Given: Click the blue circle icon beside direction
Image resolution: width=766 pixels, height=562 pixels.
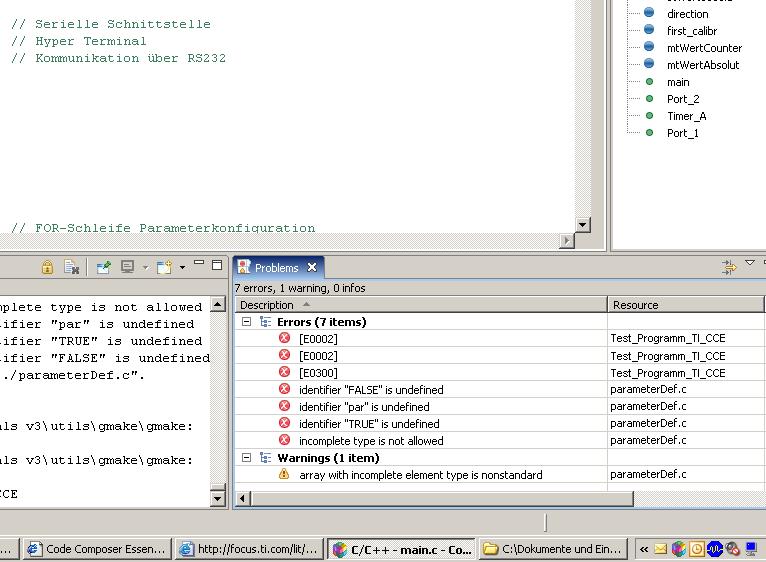Looking at the screenshot, I should [x=649, y=13].
